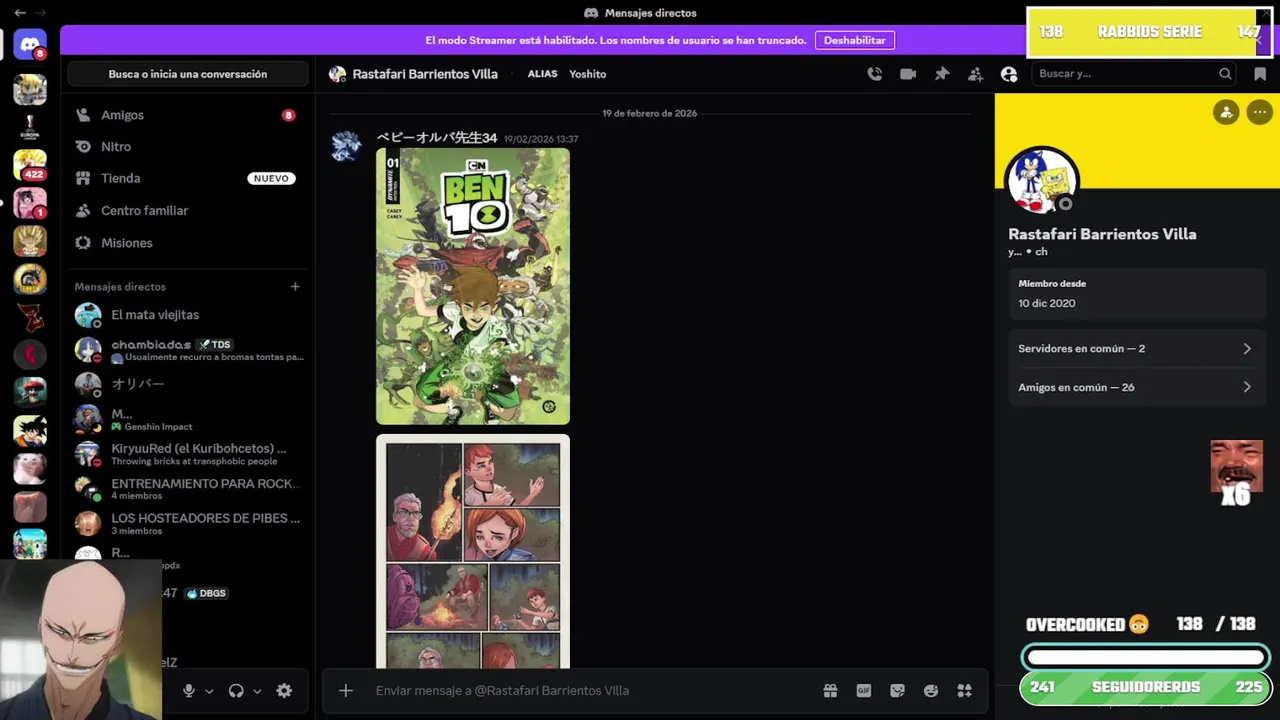The image size is (1280, 720).
Task: Expand Servidores en común list
Action: pyautogui.click(x=1135, y=349)
